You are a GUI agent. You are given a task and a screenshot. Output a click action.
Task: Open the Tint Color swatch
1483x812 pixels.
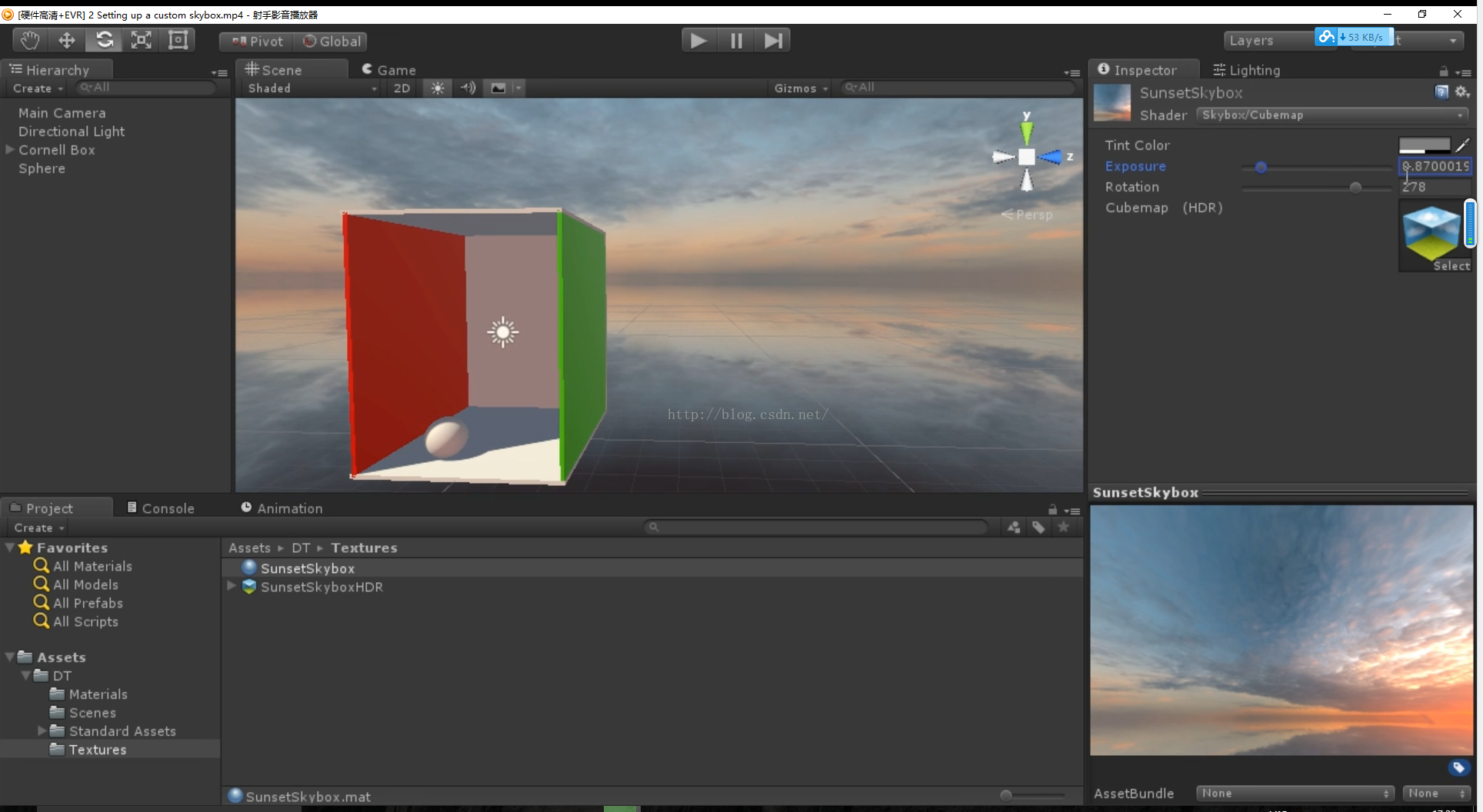(1424, 145)
